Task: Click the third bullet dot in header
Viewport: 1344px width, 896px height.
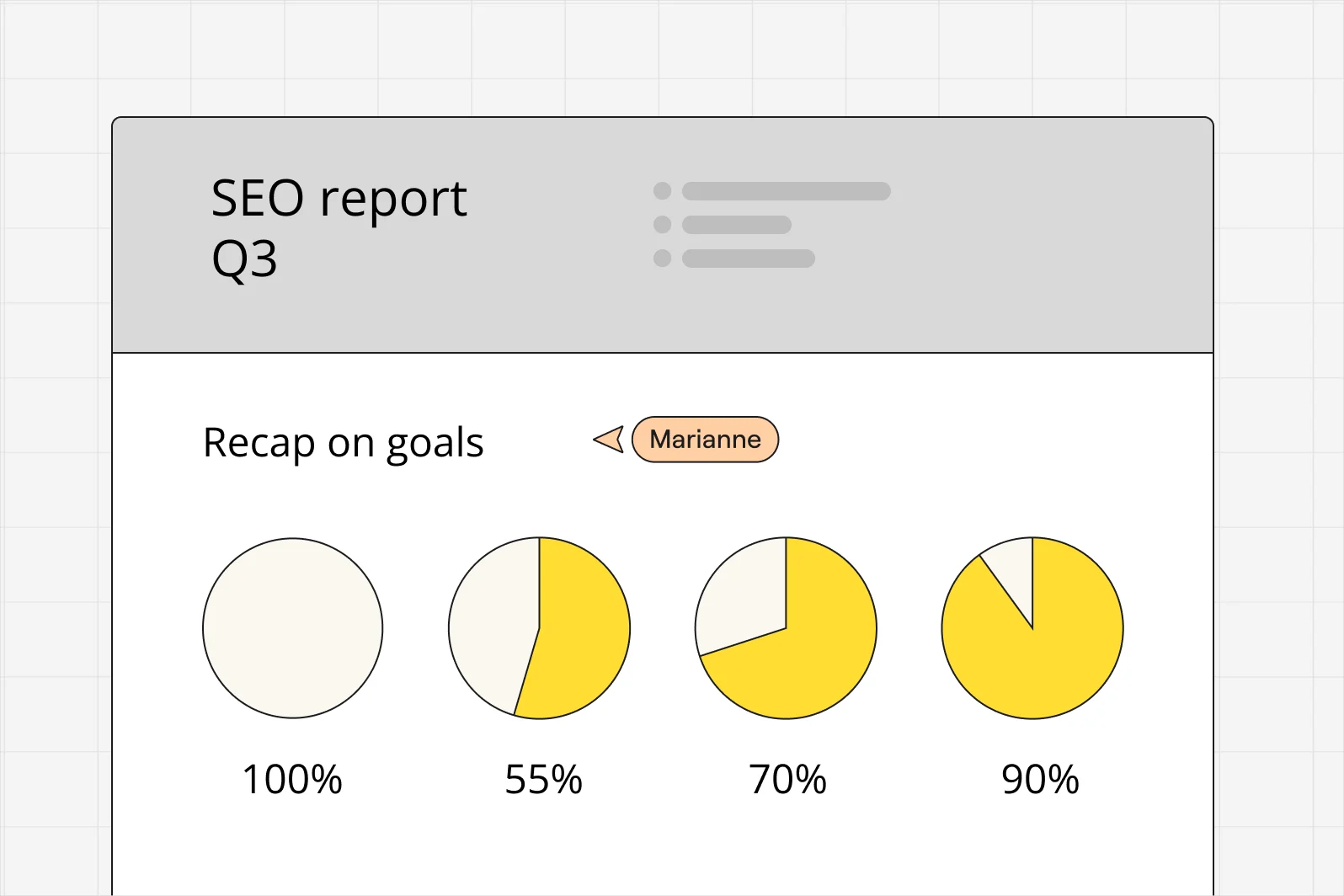Action: [x=663, y=259]
